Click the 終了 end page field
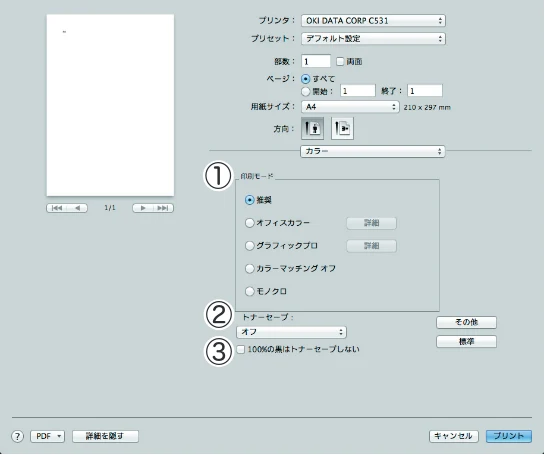 coord(425,91)
